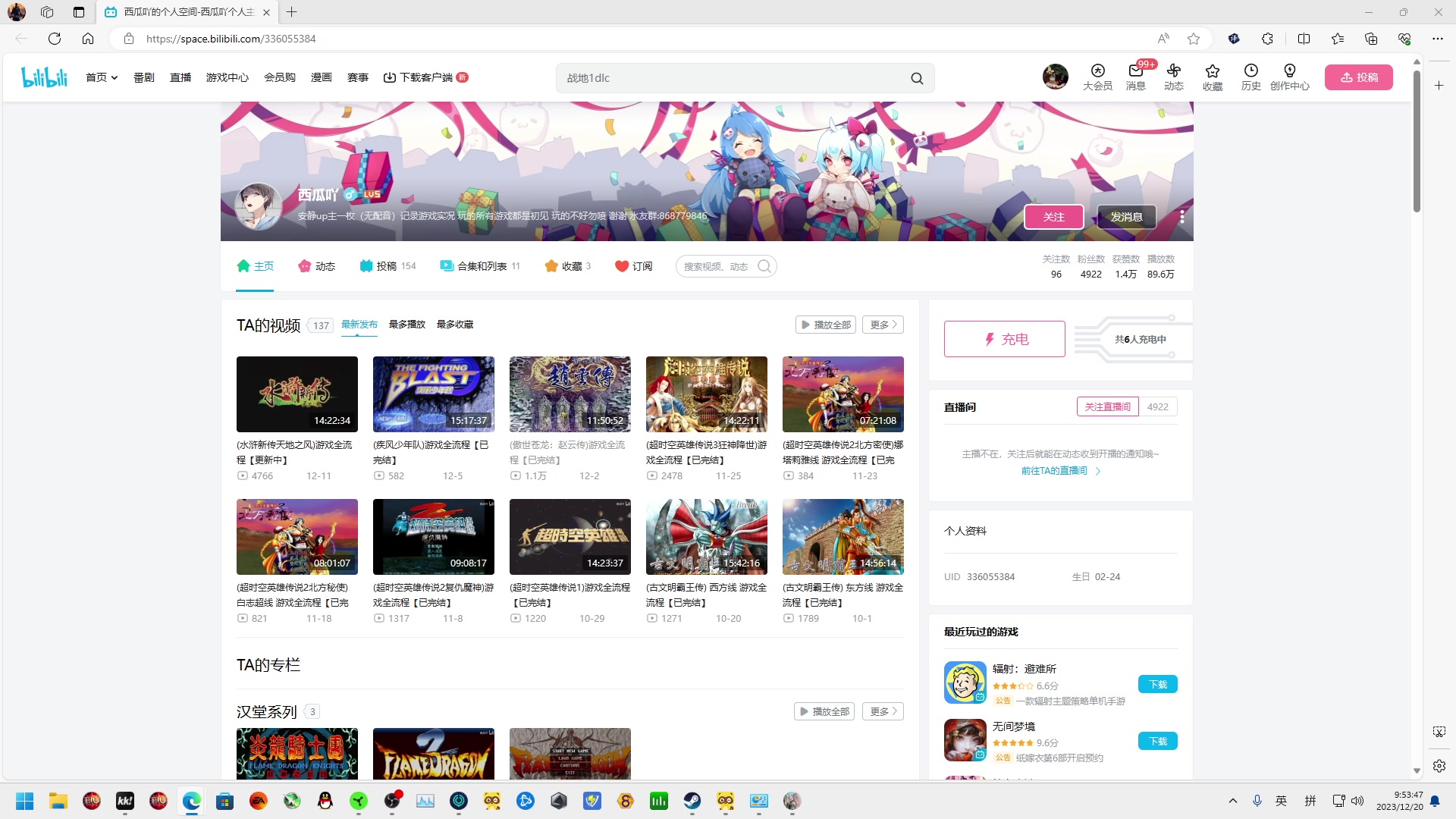Viewport: 1456px width, 819px height.
Task: Click your profile avatar in the top bar
Action: click(1055, 76)
